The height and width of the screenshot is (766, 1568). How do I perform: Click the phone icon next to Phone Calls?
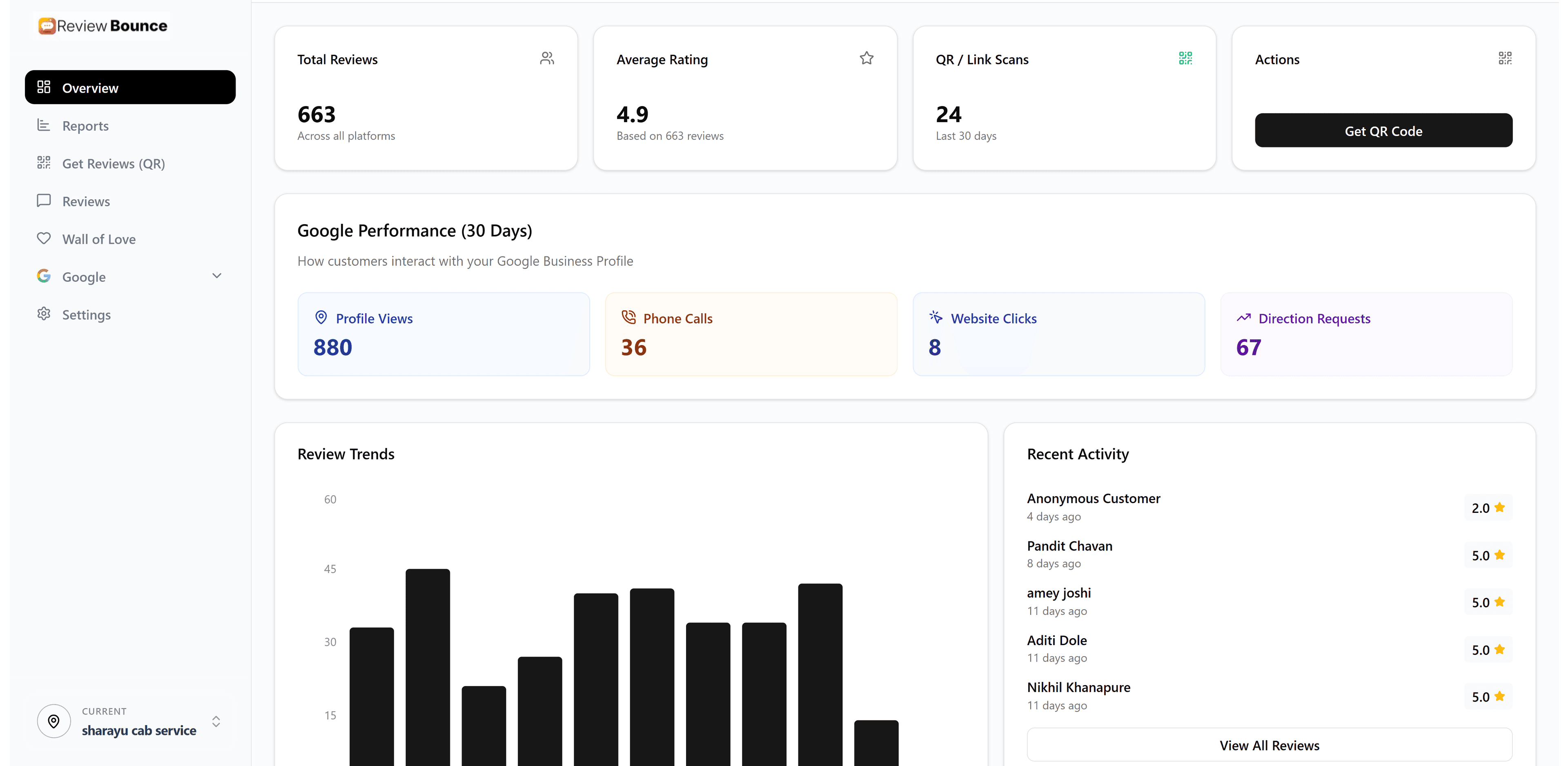click(x=629, y=317)
